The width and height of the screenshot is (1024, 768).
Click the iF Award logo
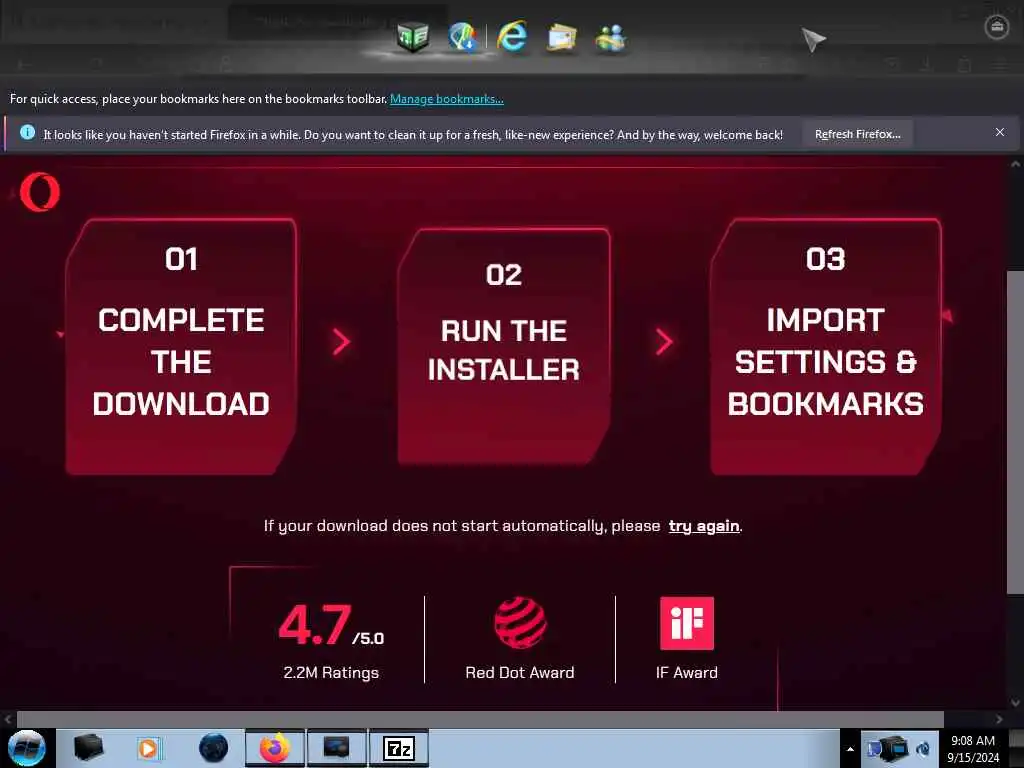tap(686, 623)
